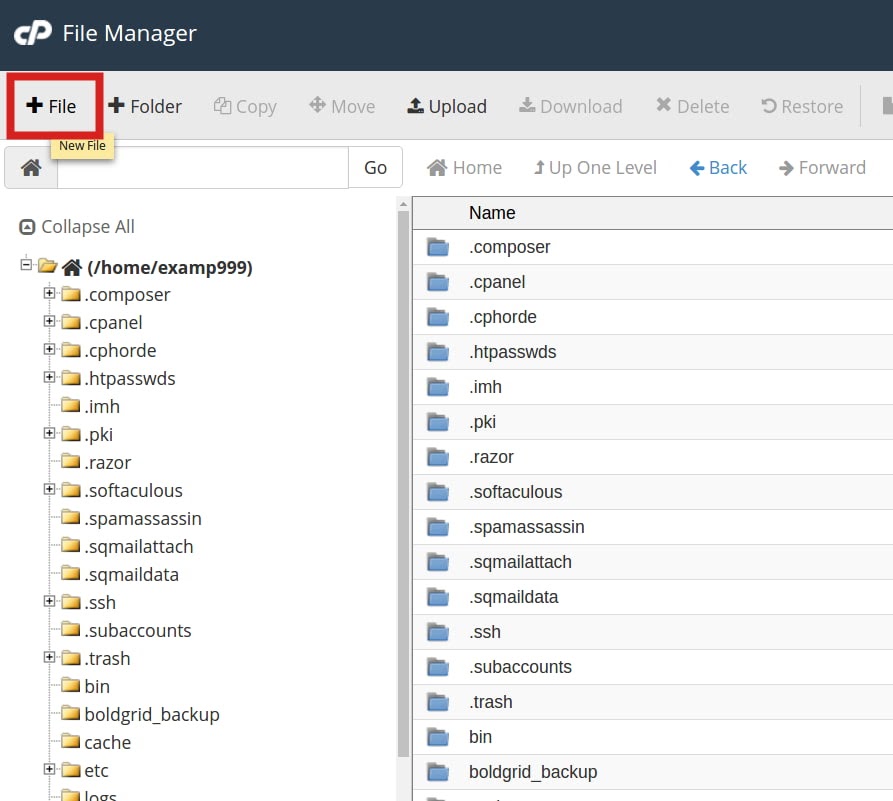Viewport: 893px width, 801px height.
Task: Expand the .composer tree node
Action: (x=49, y=294)
